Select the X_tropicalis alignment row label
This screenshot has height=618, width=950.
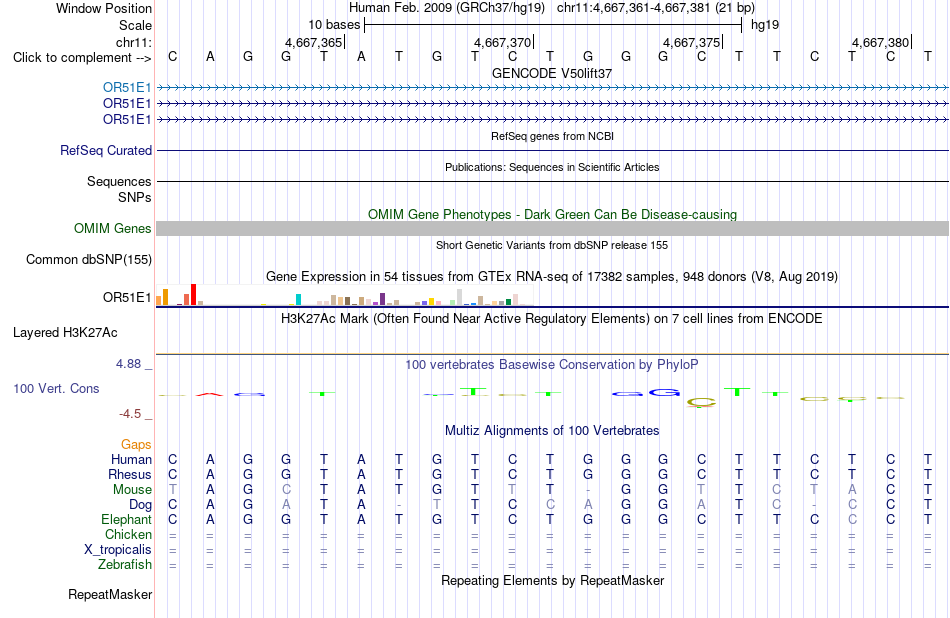click(118, 550)
